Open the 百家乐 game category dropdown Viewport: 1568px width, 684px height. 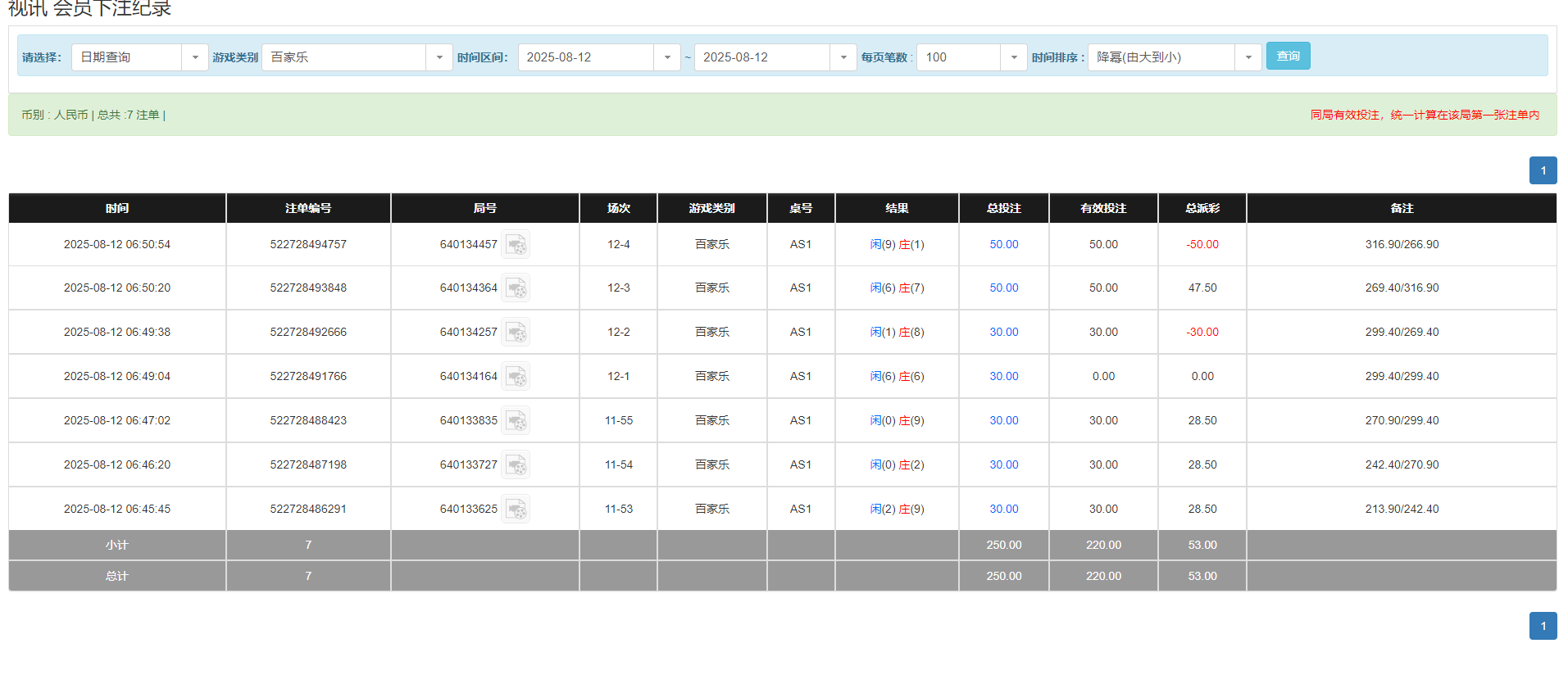pos(439,57)
